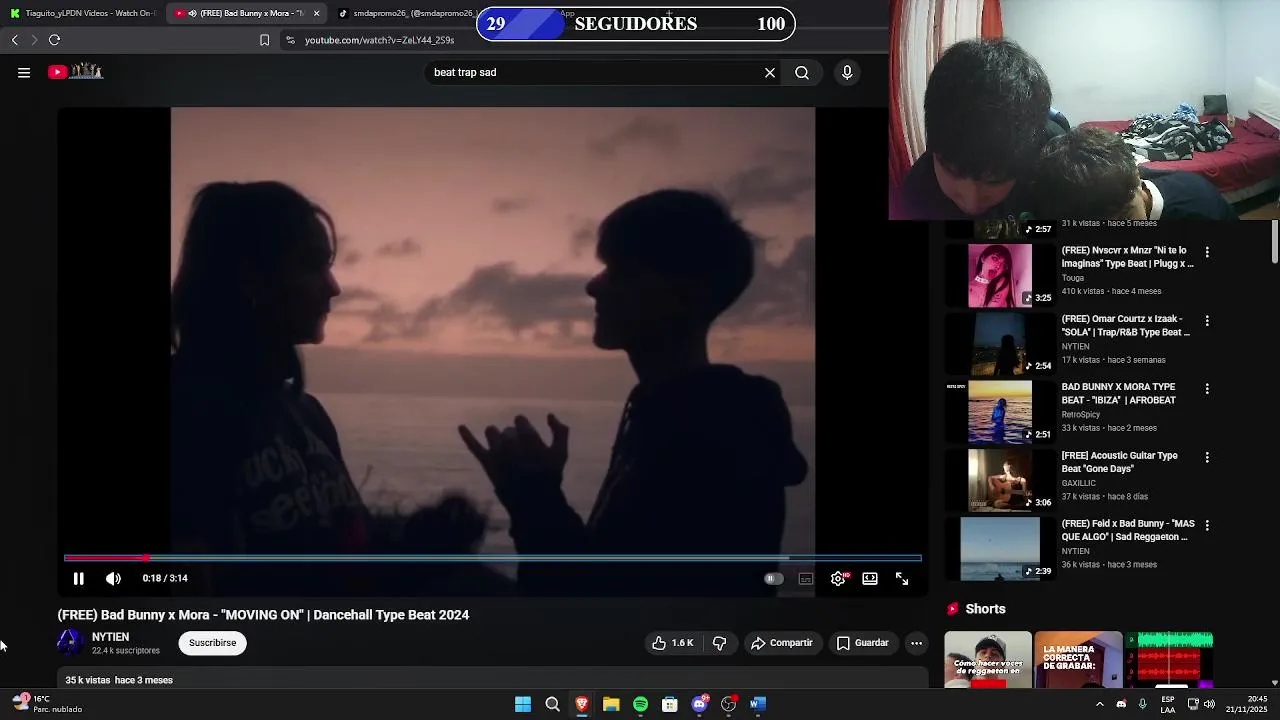Like the video with 1.6 K likes
This screenshot has width=1280, height=720.
click(x=673, y=643)
